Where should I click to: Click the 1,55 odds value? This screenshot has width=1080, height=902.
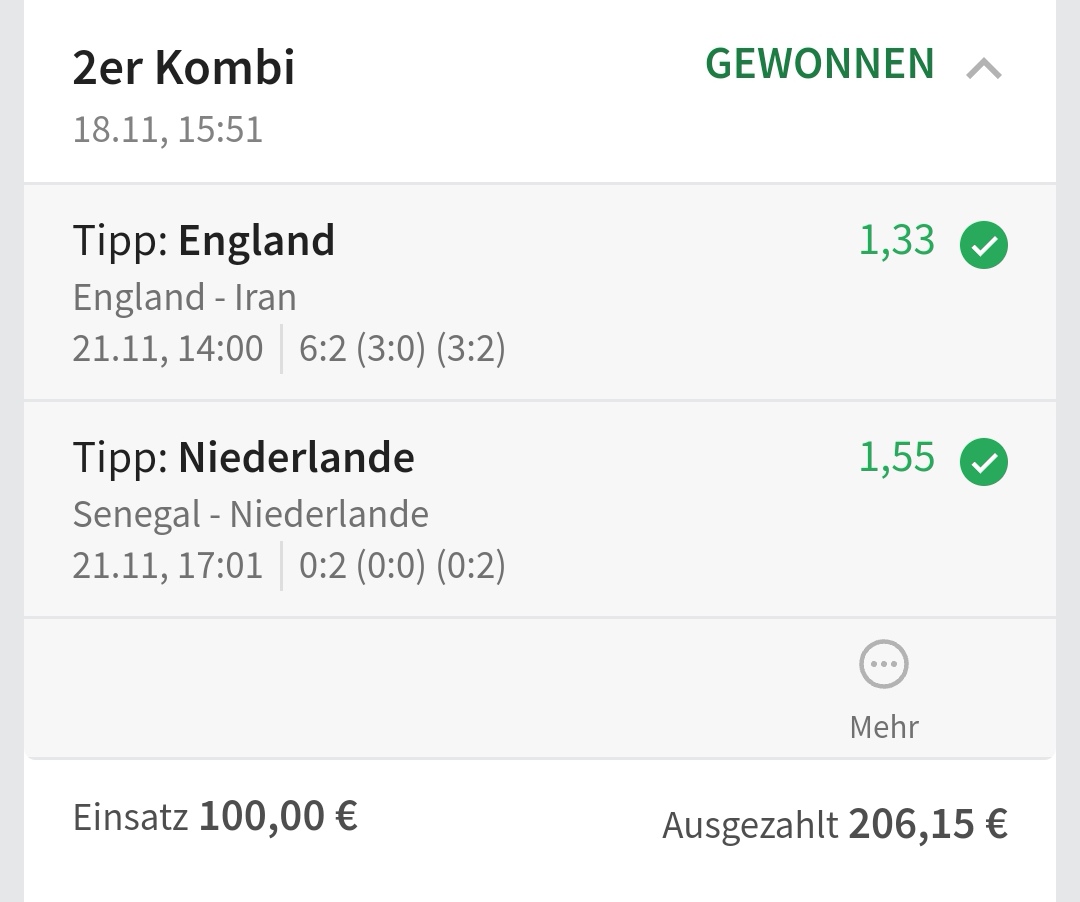(x=897, y=457)
